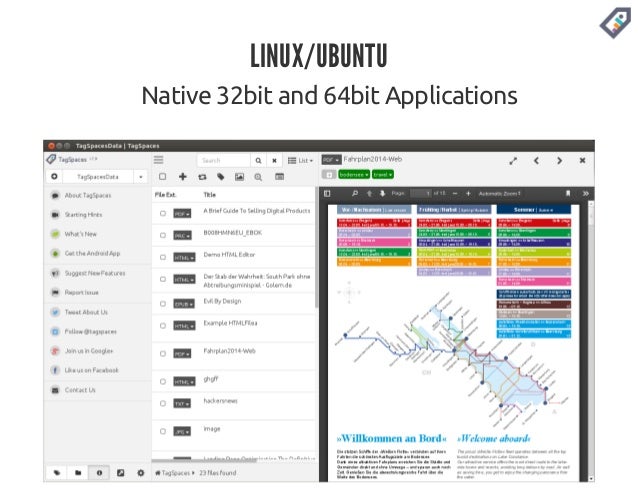Toggle PDF sidebar icon in viewer toolbar
Screen dimensions: 638x493
(327, 194)
